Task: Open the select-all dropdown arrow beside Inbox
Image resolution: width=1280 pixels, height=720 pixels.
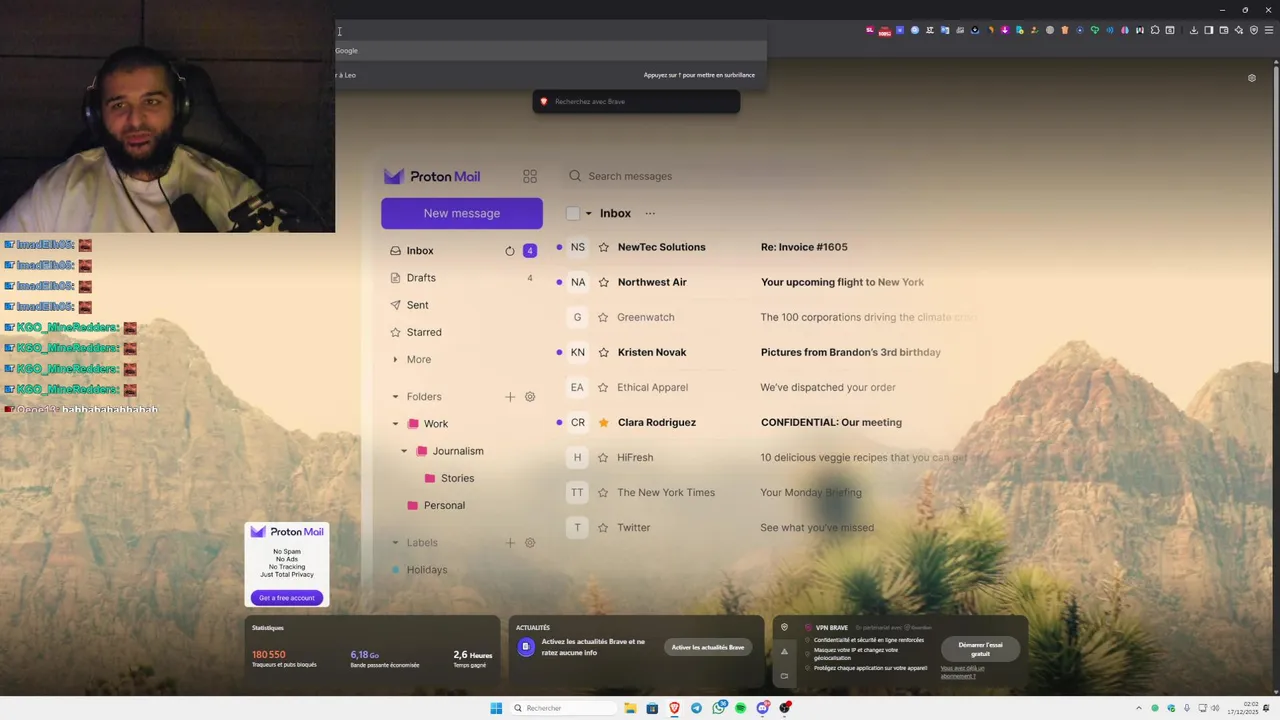Action: 588,213
